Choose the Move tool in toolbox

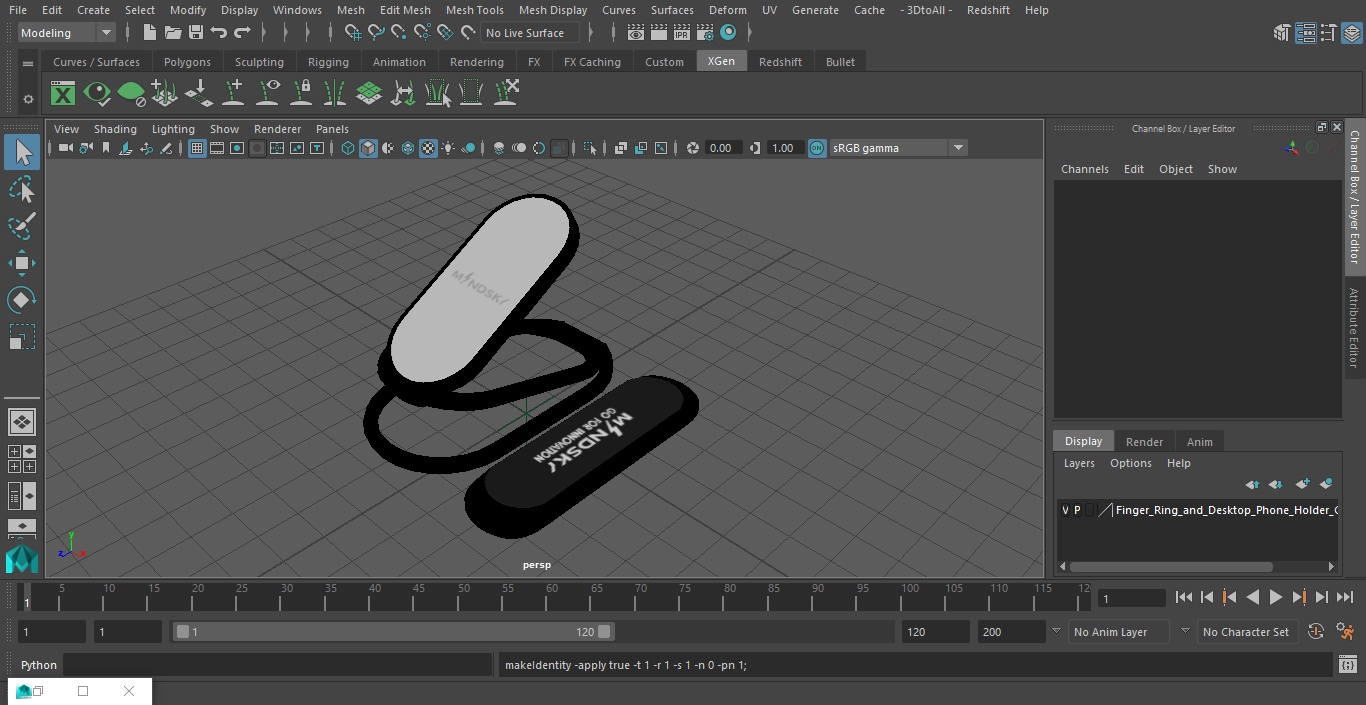[22, 263]
